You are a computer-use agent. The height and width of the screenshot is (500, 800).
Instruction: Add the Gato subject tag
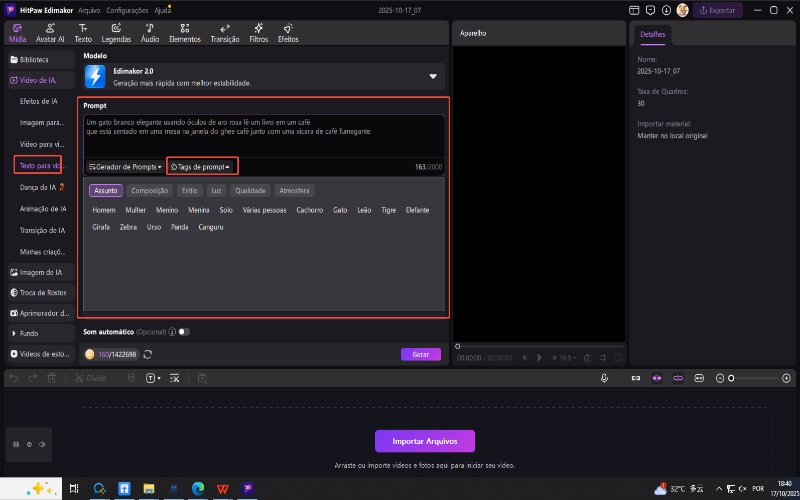pos(340,210)
